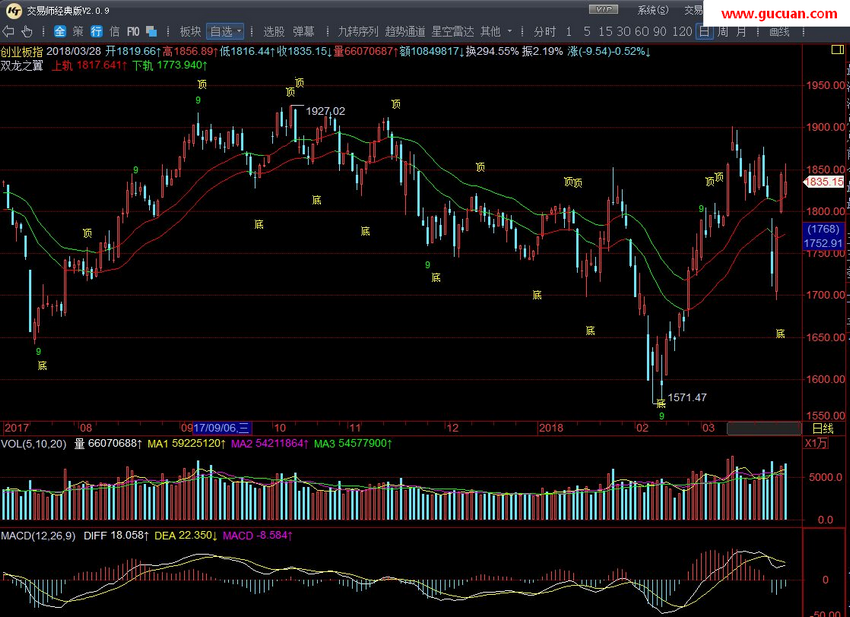Click the yellow panel layout icon
Image resolution: width=850 pixels, height=617 pixels.
coord(838,50)
